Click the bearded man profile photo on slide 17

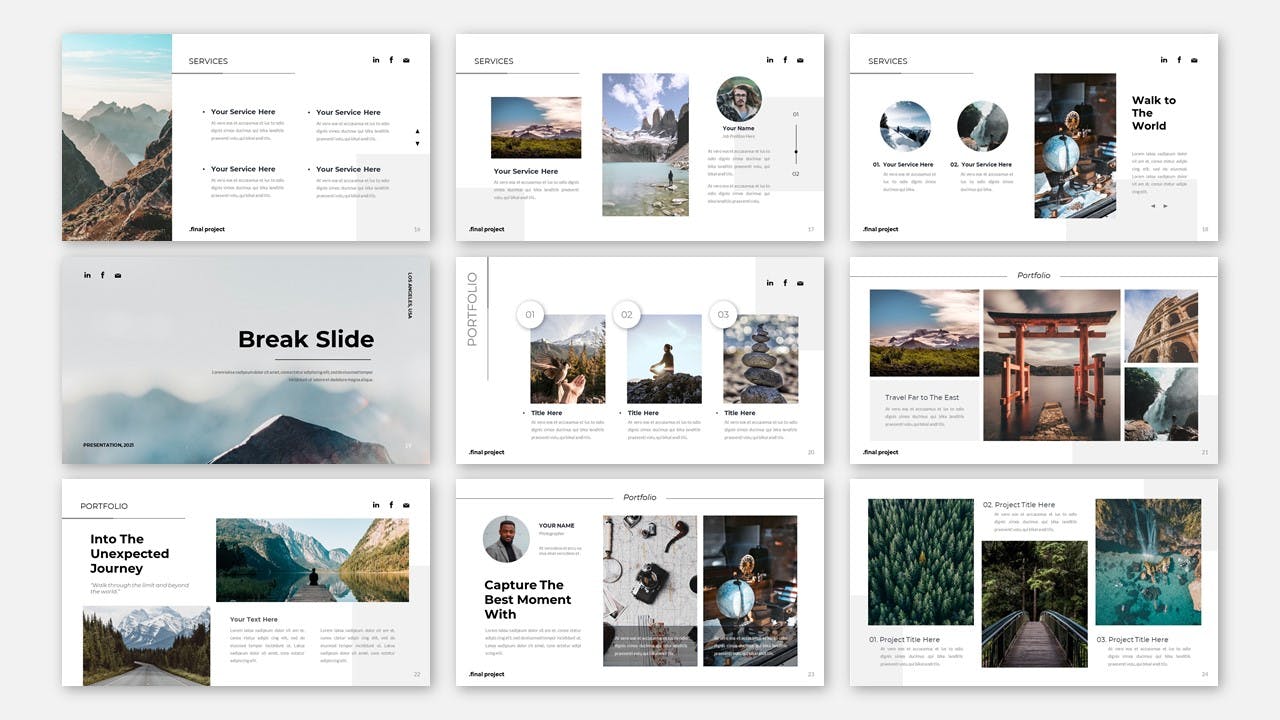[739, 99]
